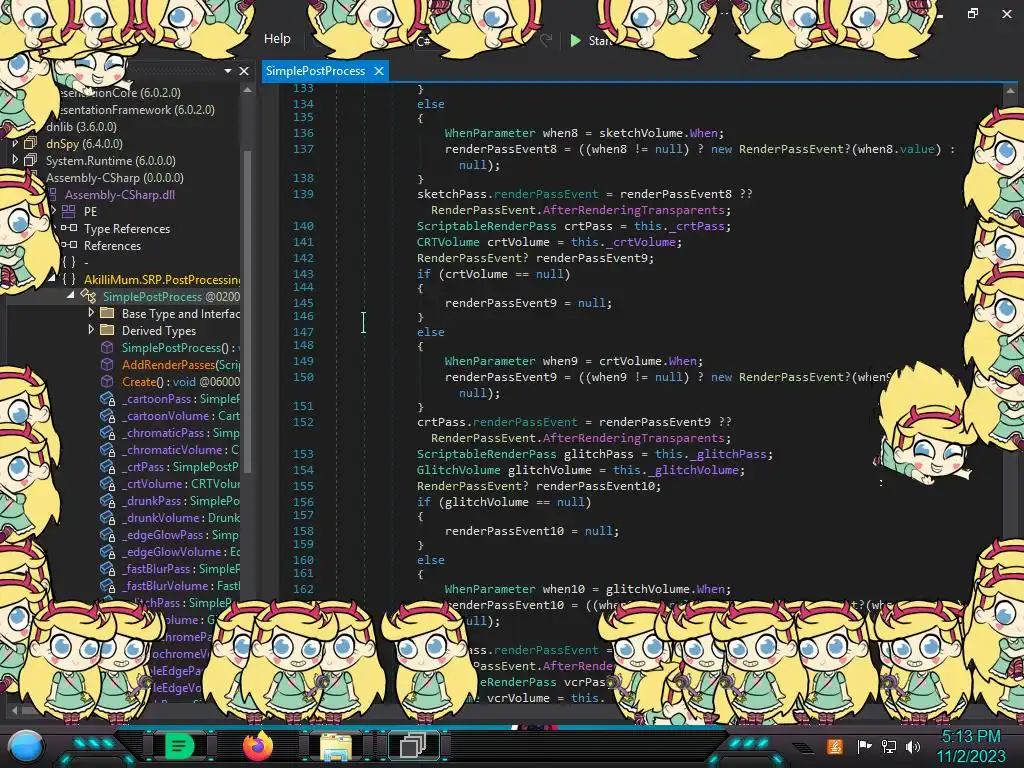Click the SimplePostProcess class icon in the tree
This screenshot has width=1024, height=768.
click(88, 296)
